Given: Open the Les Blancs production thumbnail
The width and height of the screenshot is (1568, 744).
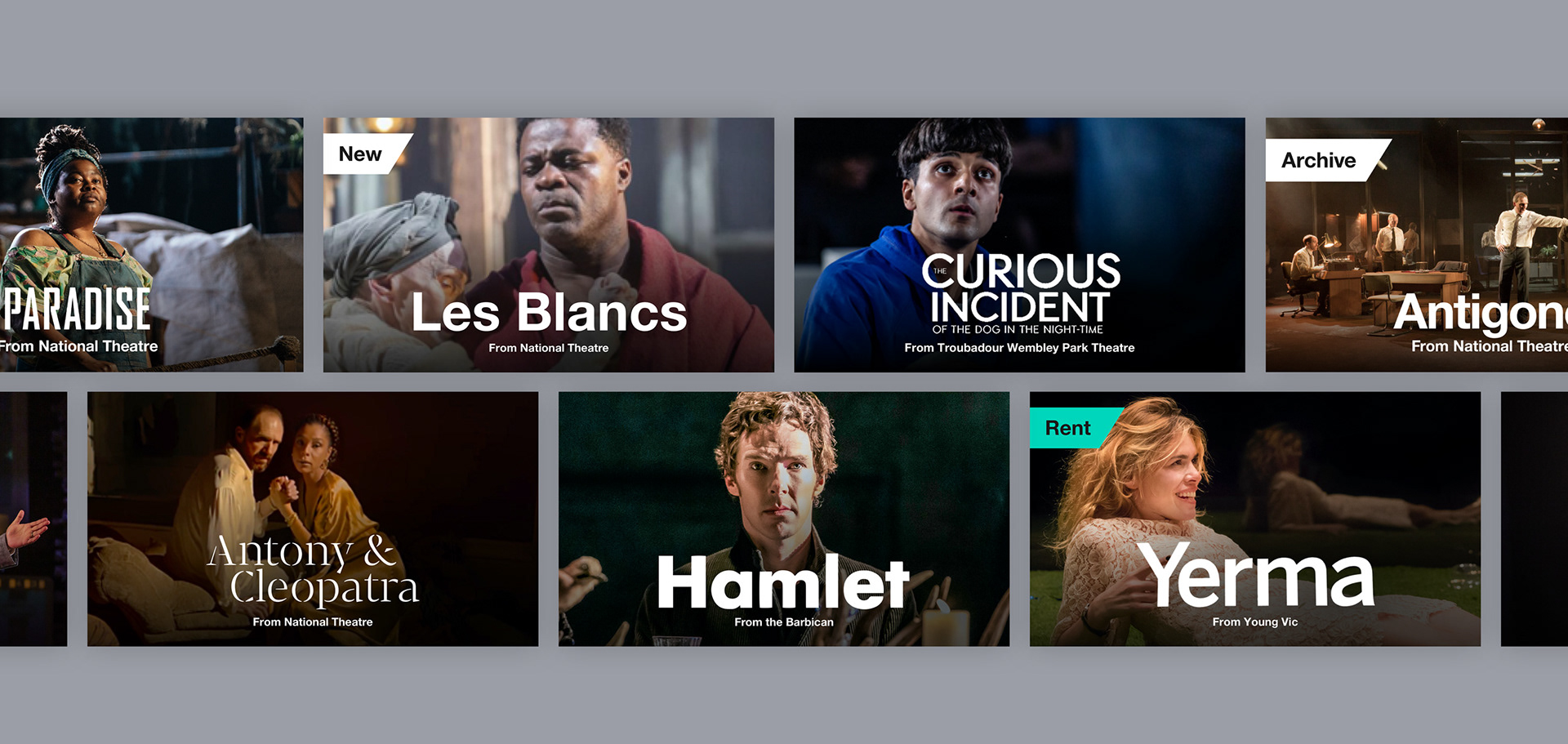Looking at the screenshot, I should (548, 245).
